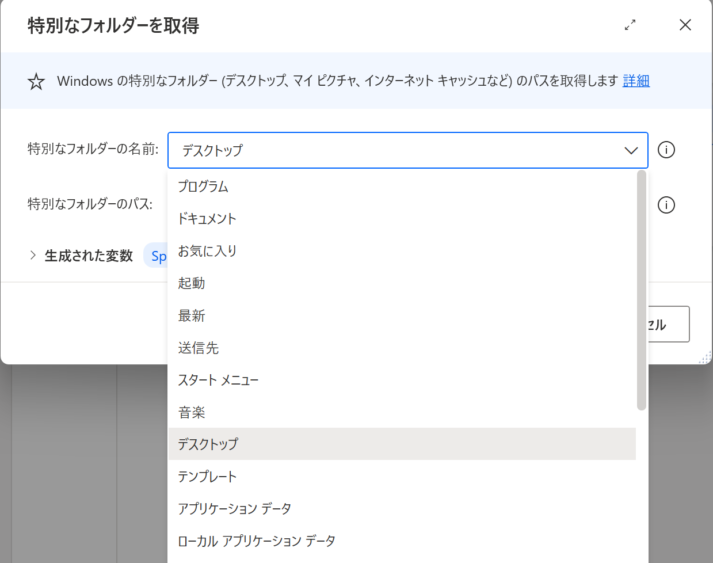Choose お気に入り in the folder list
The image size is (713, 563).
coord(402,251)
